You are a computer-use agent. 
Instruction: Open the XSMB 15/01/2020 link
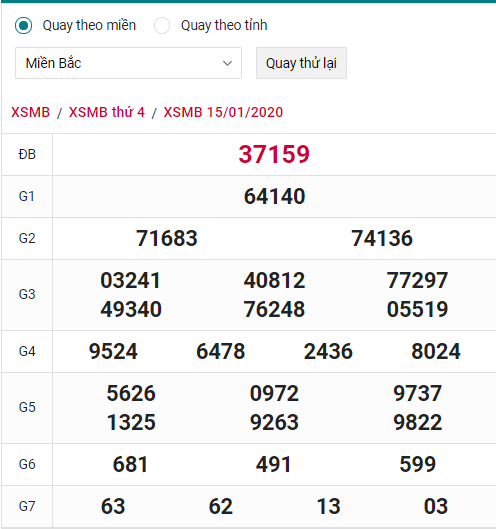tap(223, 112)
